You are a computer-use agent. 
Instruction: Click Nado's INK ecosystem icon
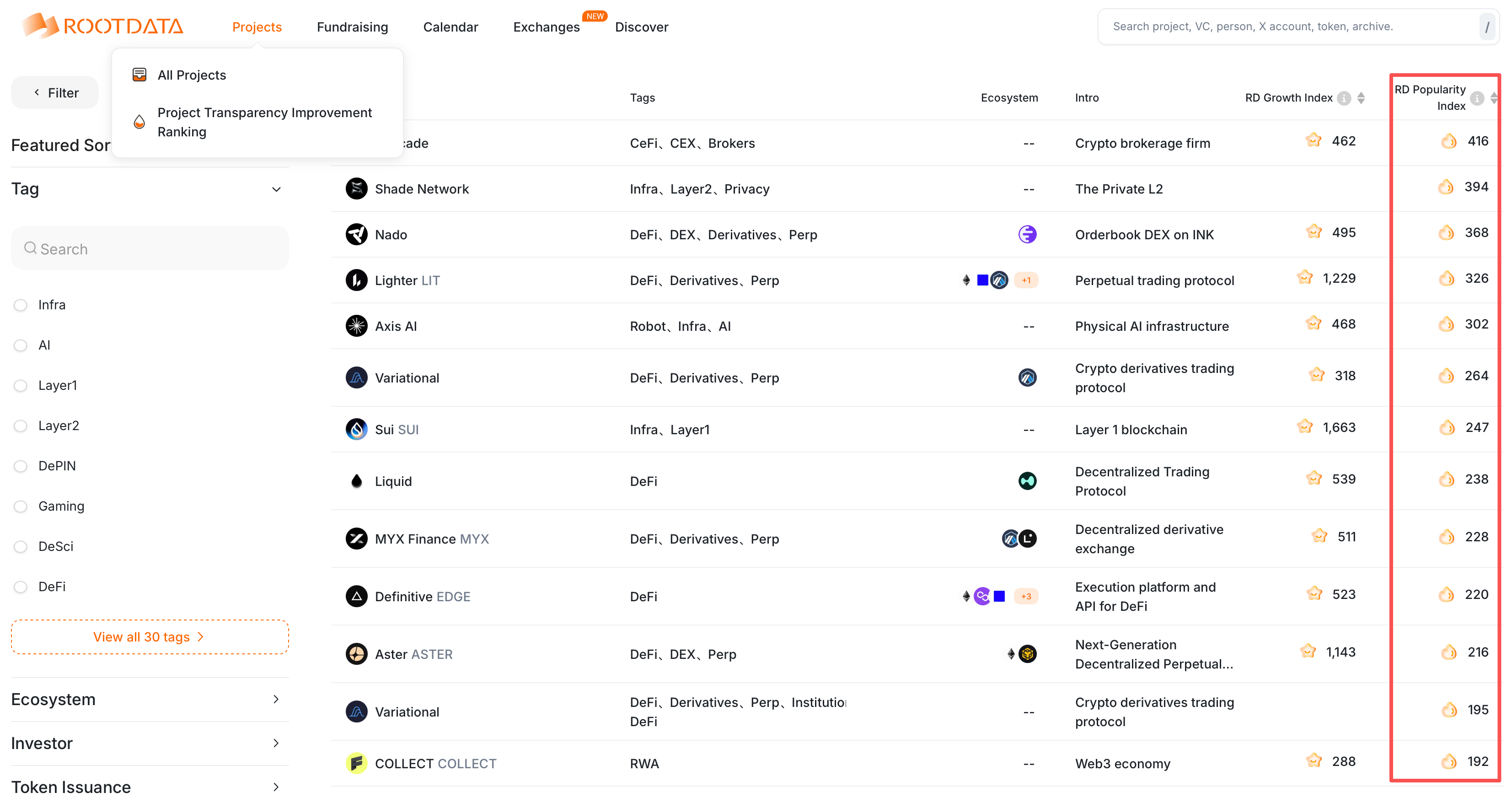tap(1027, 234)
